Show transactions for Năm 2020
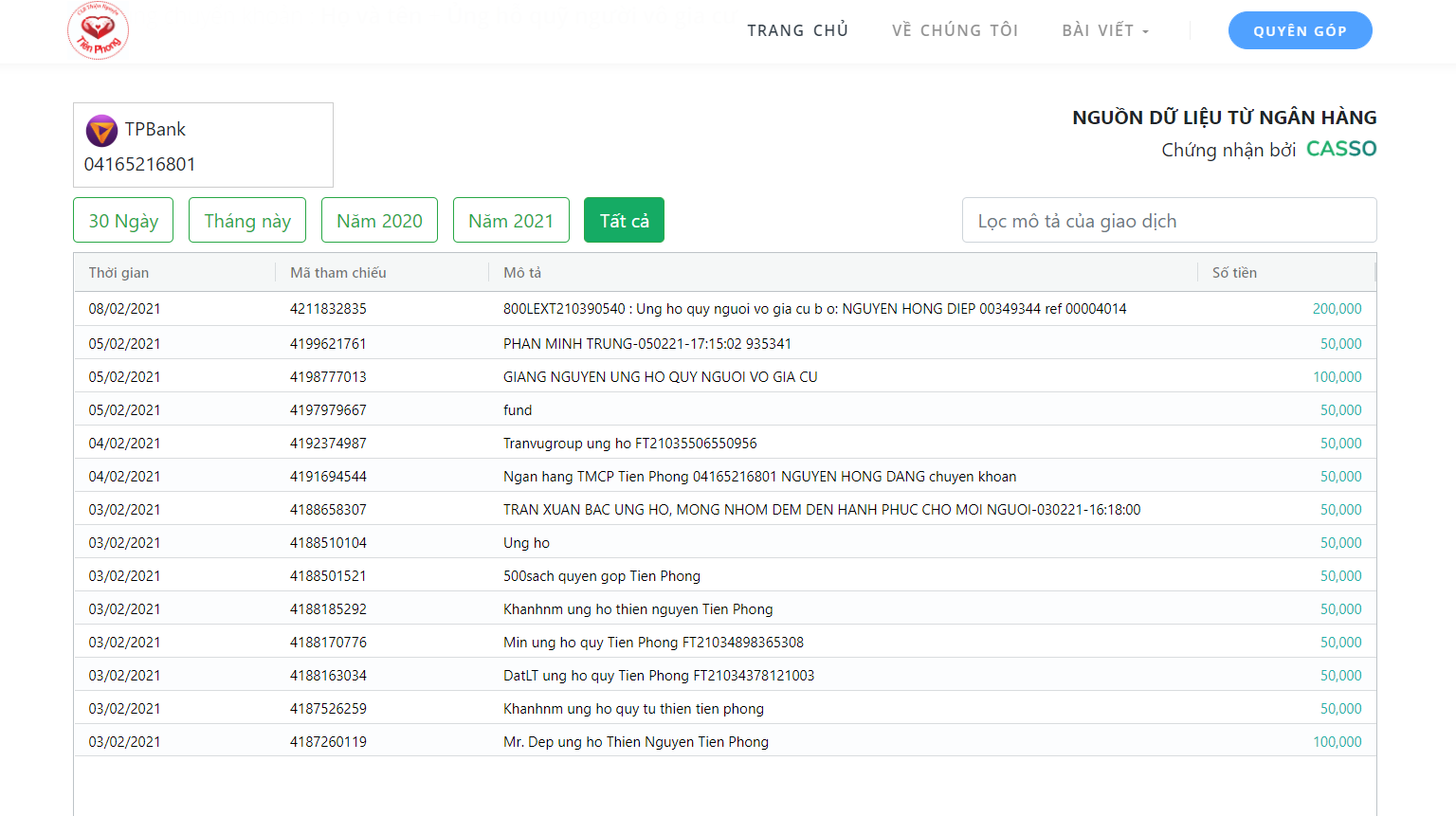 pyautogui.click(x=379, y=220)
